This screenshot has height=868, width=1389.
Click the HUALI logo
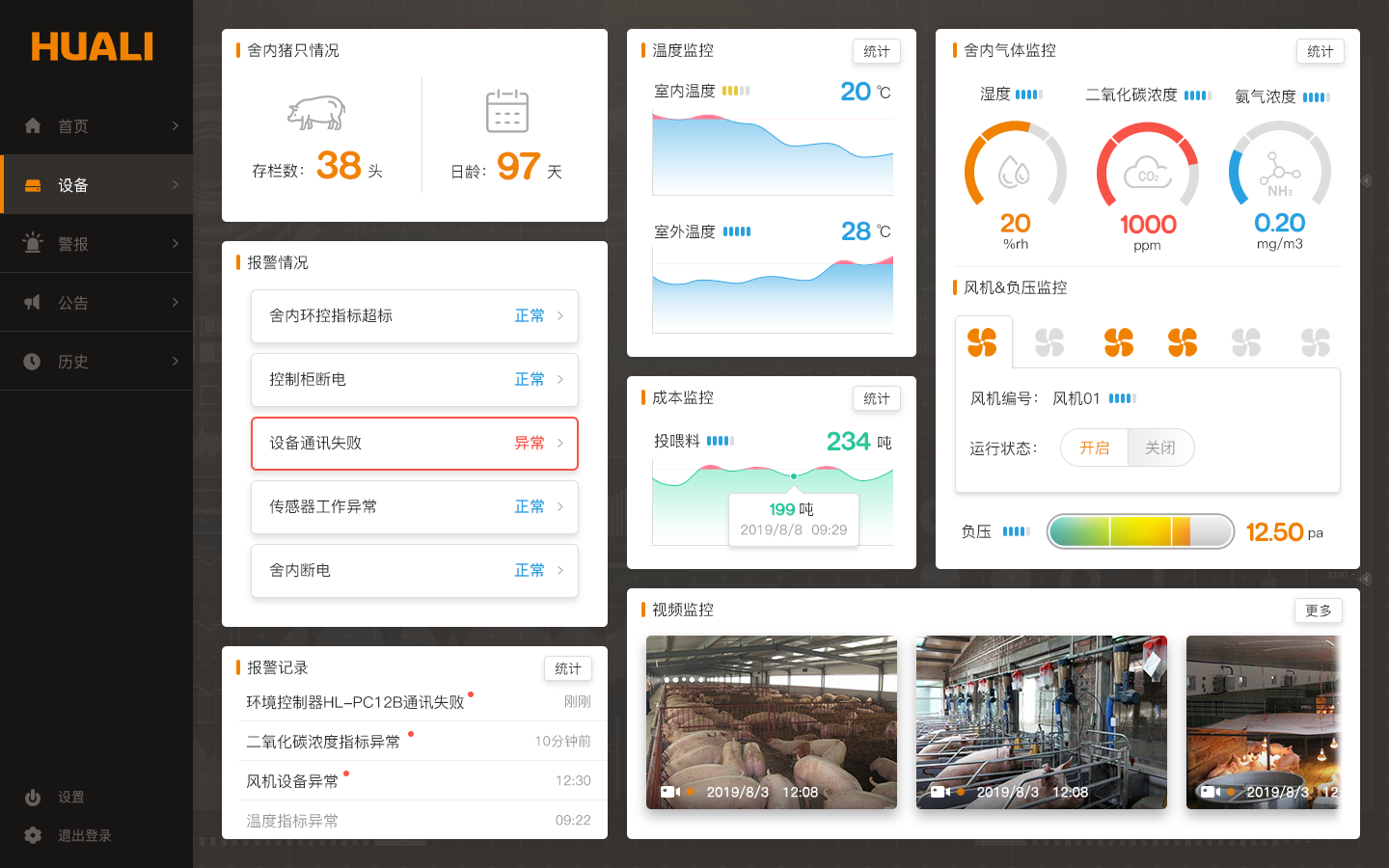(x=93, y=46)
